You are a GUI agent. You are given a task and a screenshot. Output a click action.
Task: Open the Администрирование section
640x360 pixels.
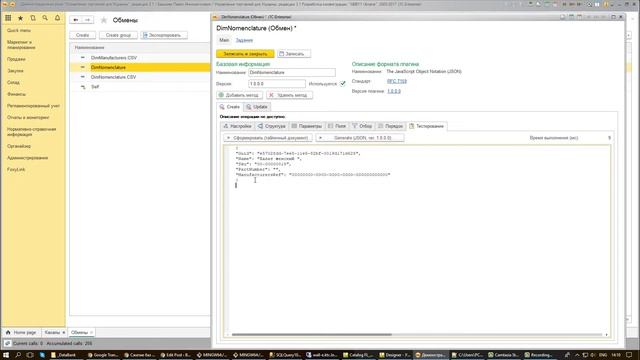[x=27, y=158]
